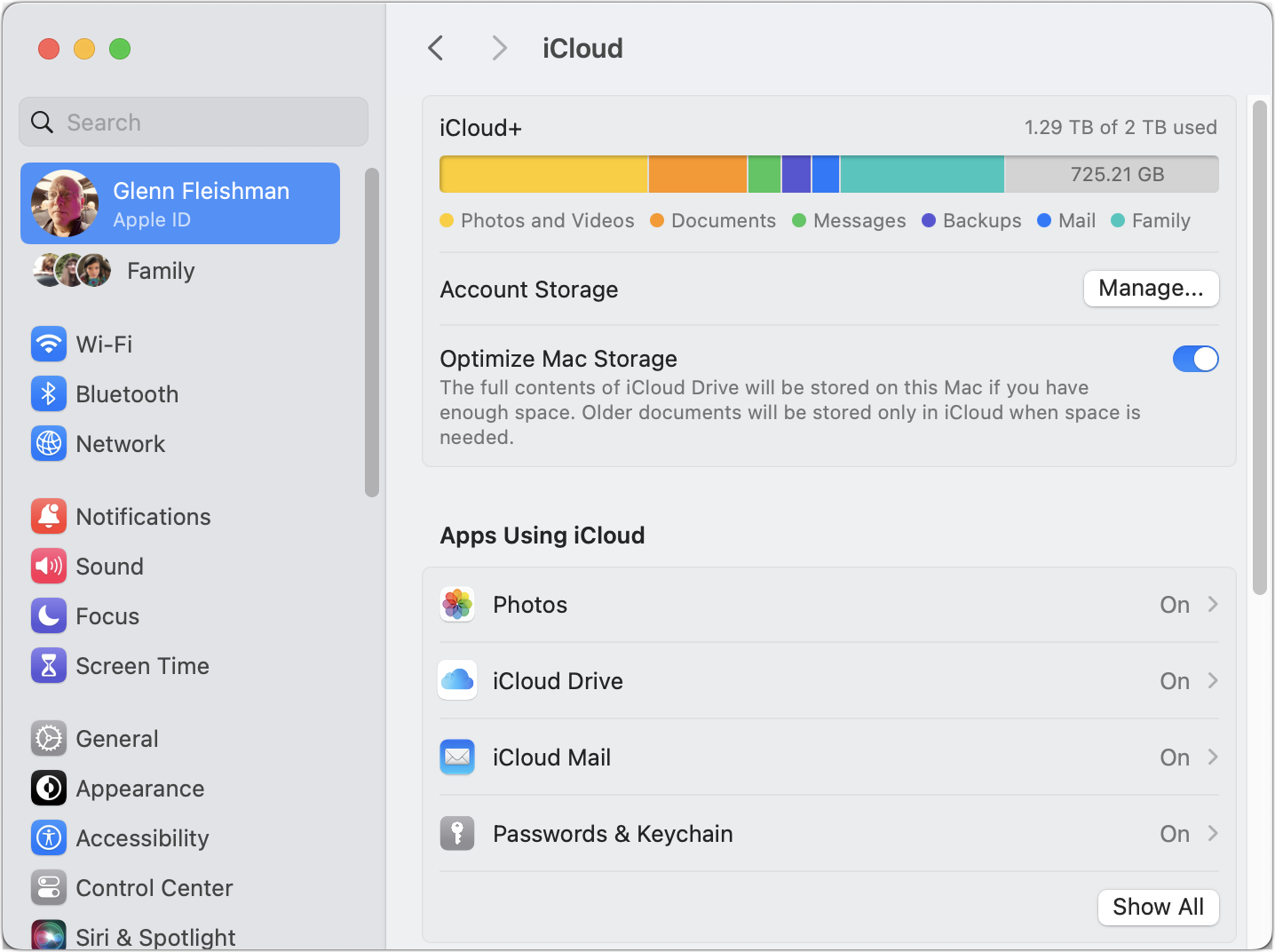Open iCloud Drive status On

click(x=1174, y=681)
